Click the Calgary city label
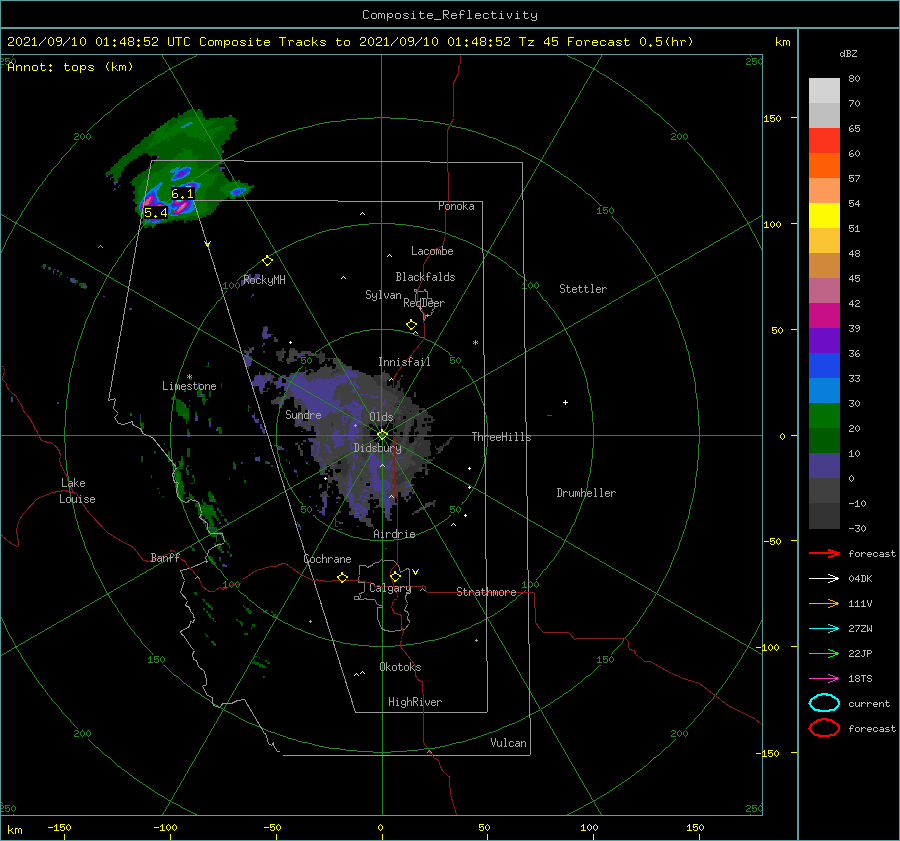Screen dimensions: 900x841 click(390, 588)
